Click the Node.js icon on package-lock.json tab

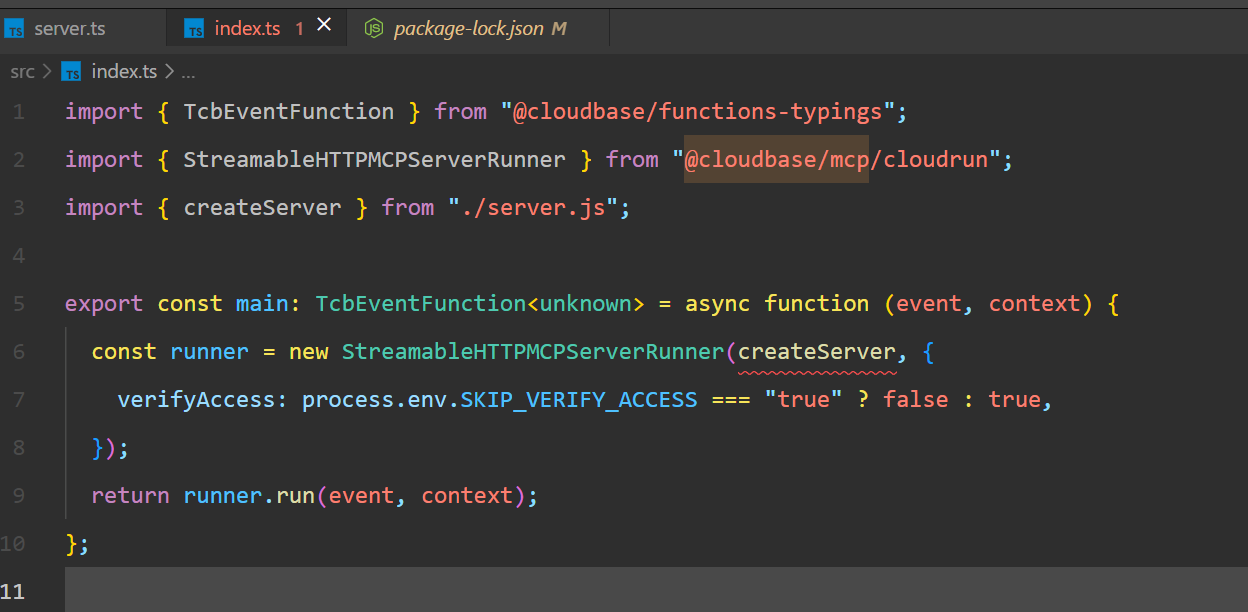tap(374, 29)
